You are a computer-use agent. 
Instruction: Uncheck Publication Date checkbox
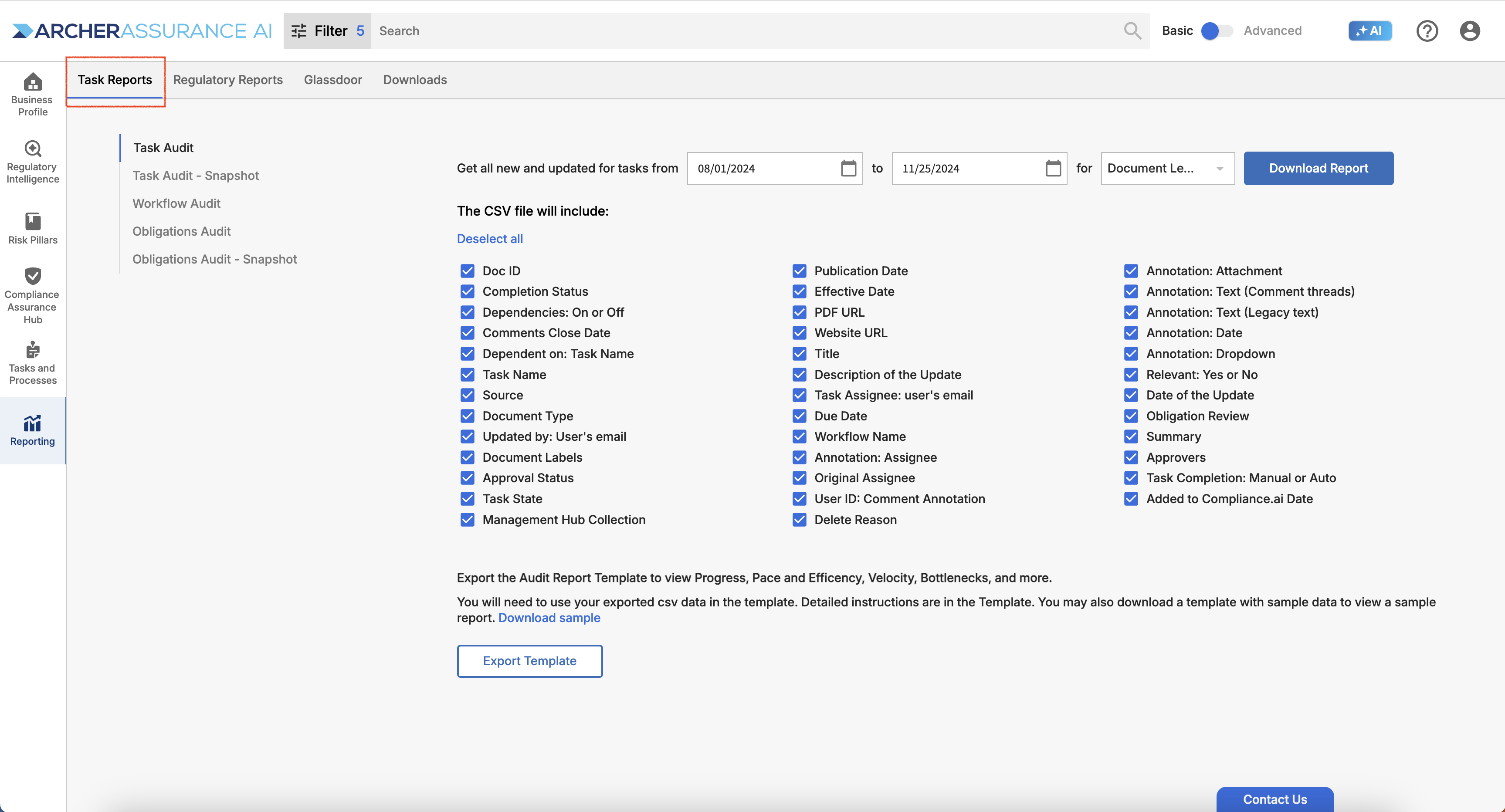[799, 271]
